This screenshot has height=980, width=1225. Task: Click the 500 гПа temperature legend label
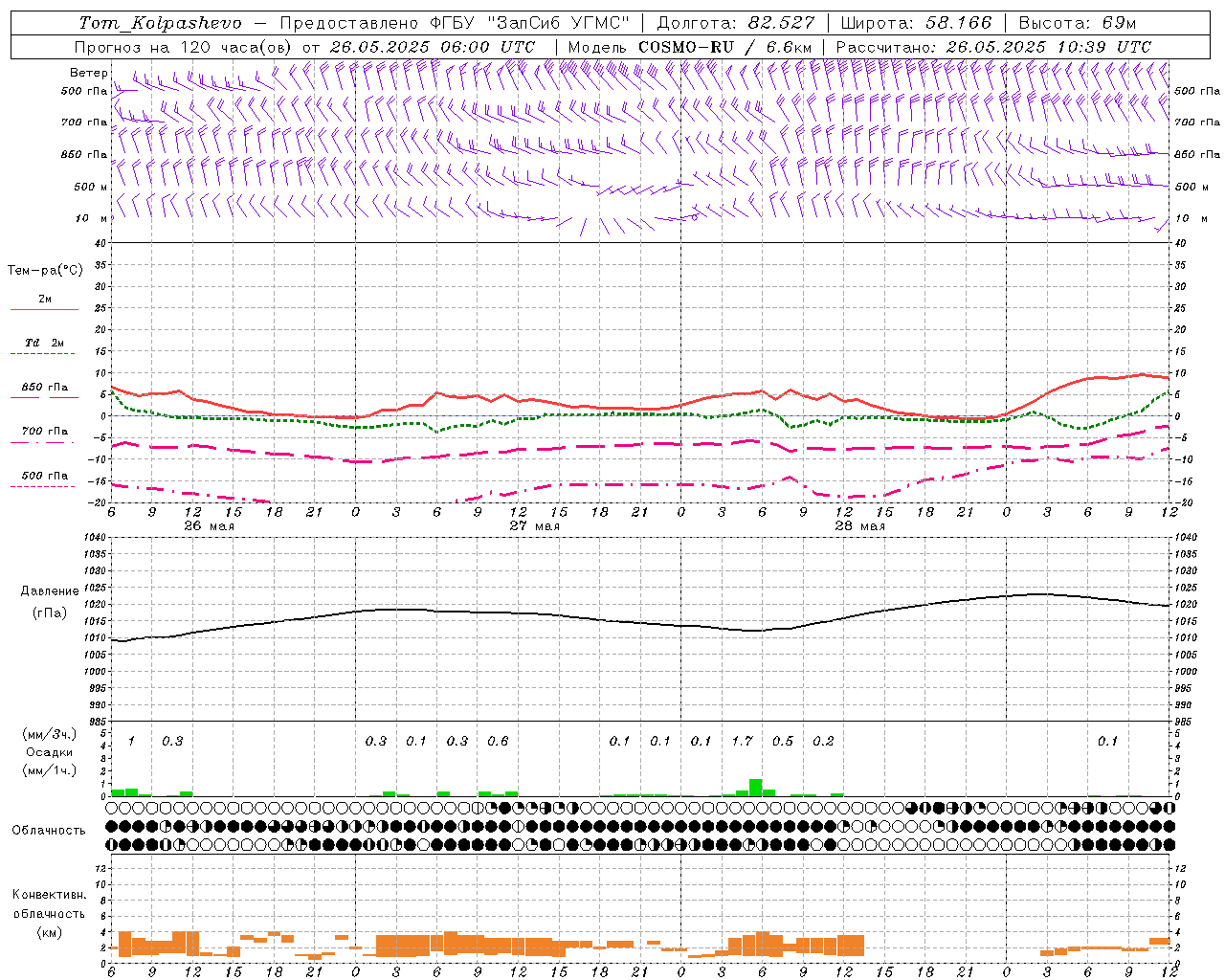point(44,476)
